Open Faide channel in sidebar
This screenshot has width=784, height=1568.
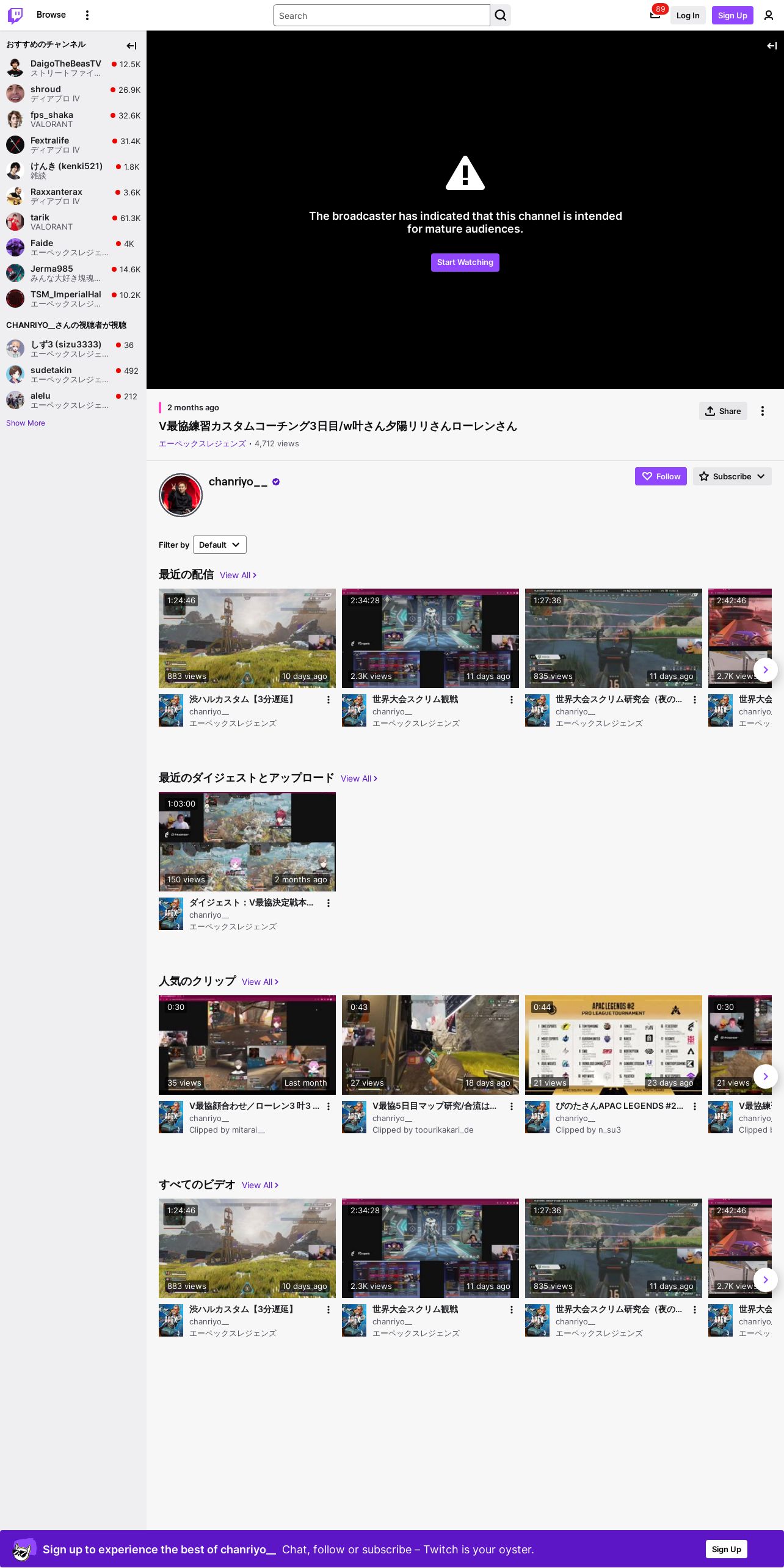pos(73,247)
